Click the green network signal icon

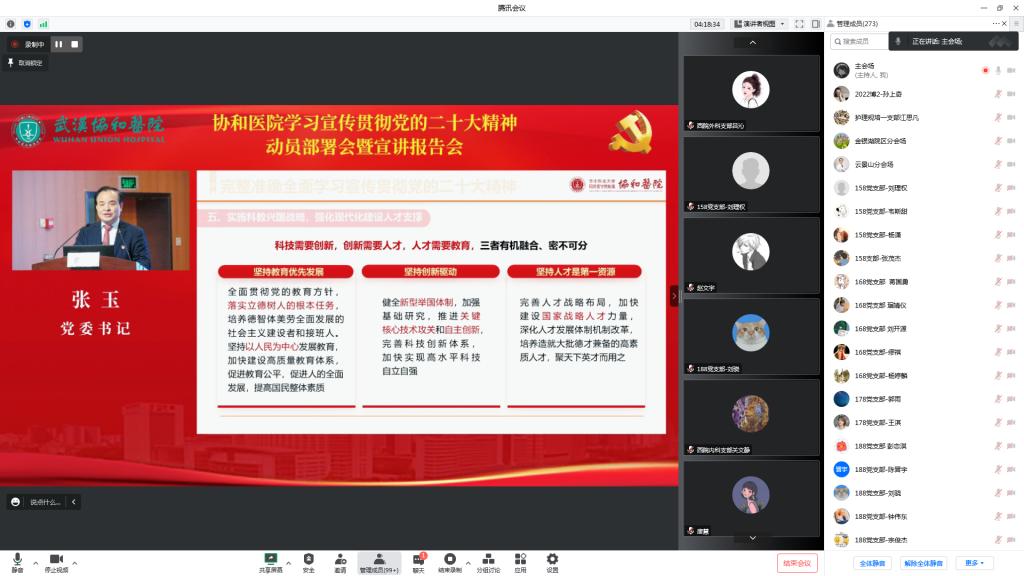[43, 24]
